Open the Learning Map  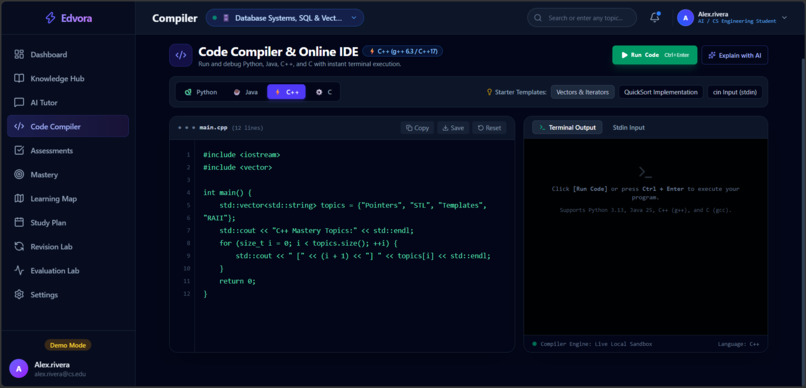pos(68,198)
